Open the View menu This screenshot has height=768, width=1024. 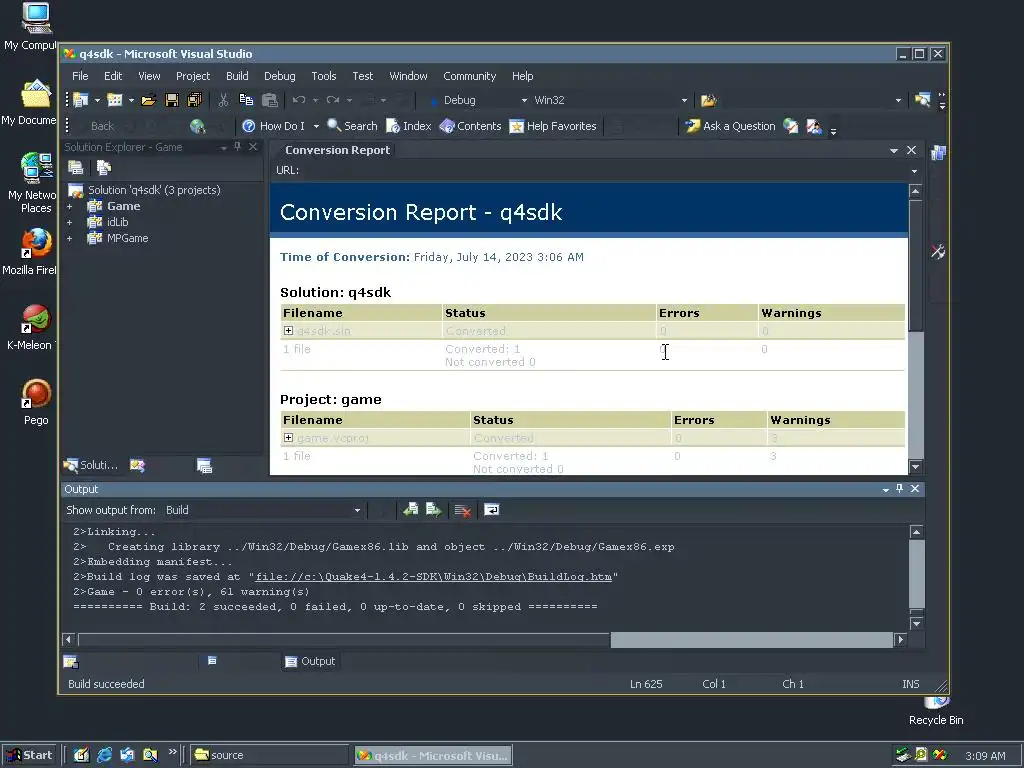tap(150, 76)
